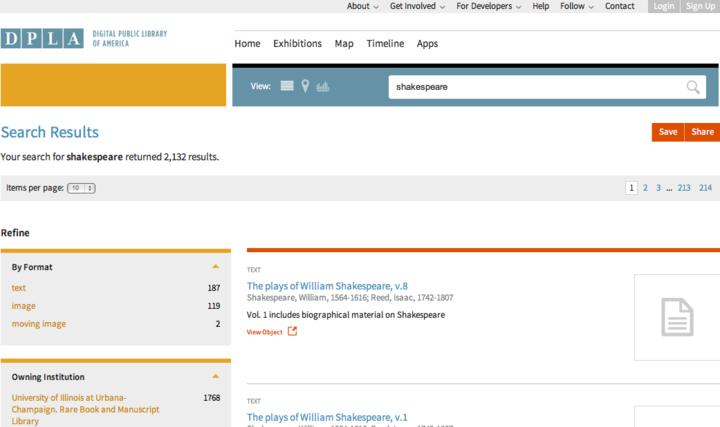
Task: Click the 119 image count
Action: pyautogui.click(x=214, y=306)
